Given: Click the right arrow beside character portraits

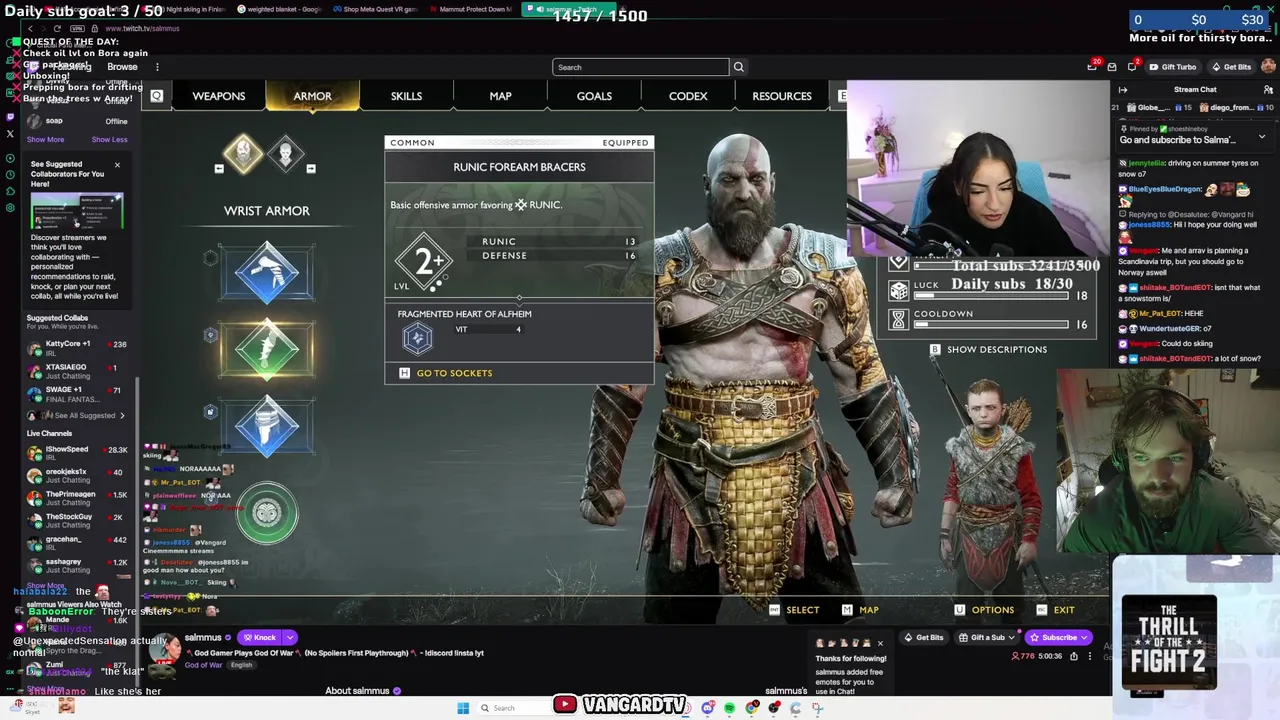Looking at the screenshot, I should click(311, 168).
